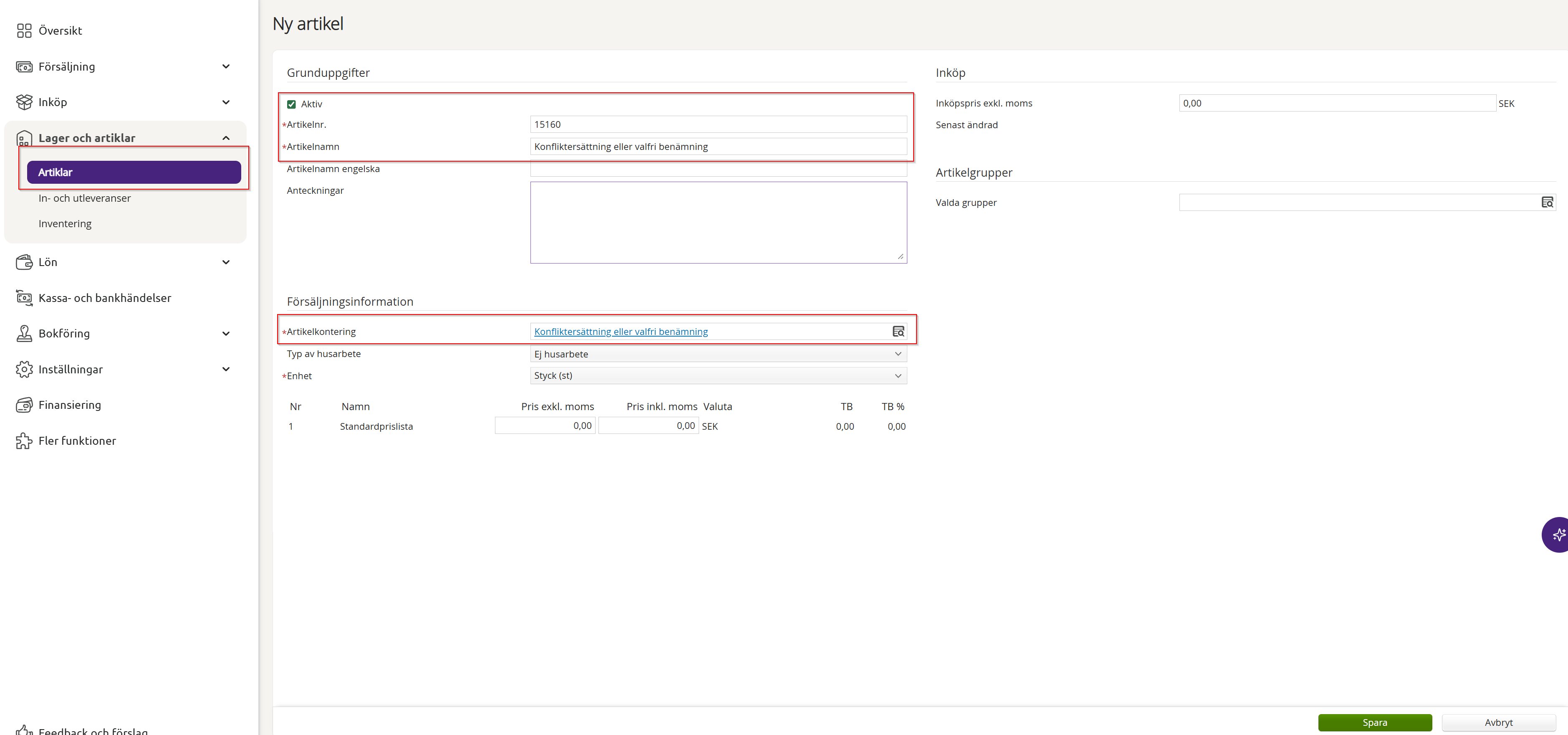1568x735 pixels.
Task: Click the Kassa- och bankhändelser icon
Action: 24,298
